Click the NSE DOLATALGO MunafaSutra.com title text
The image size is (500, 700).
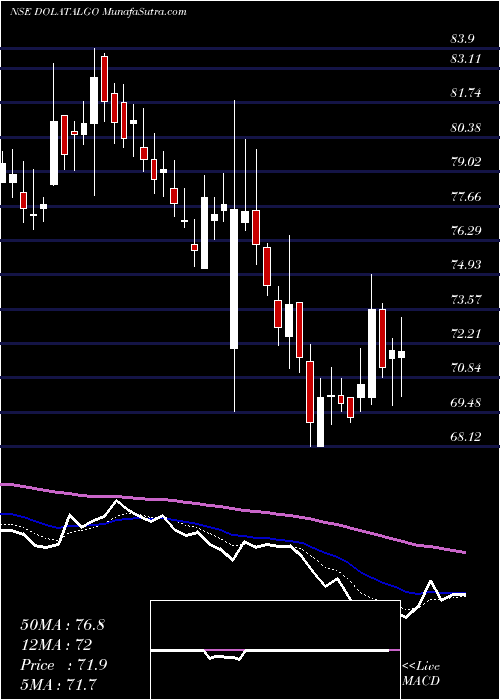[98, 12]
